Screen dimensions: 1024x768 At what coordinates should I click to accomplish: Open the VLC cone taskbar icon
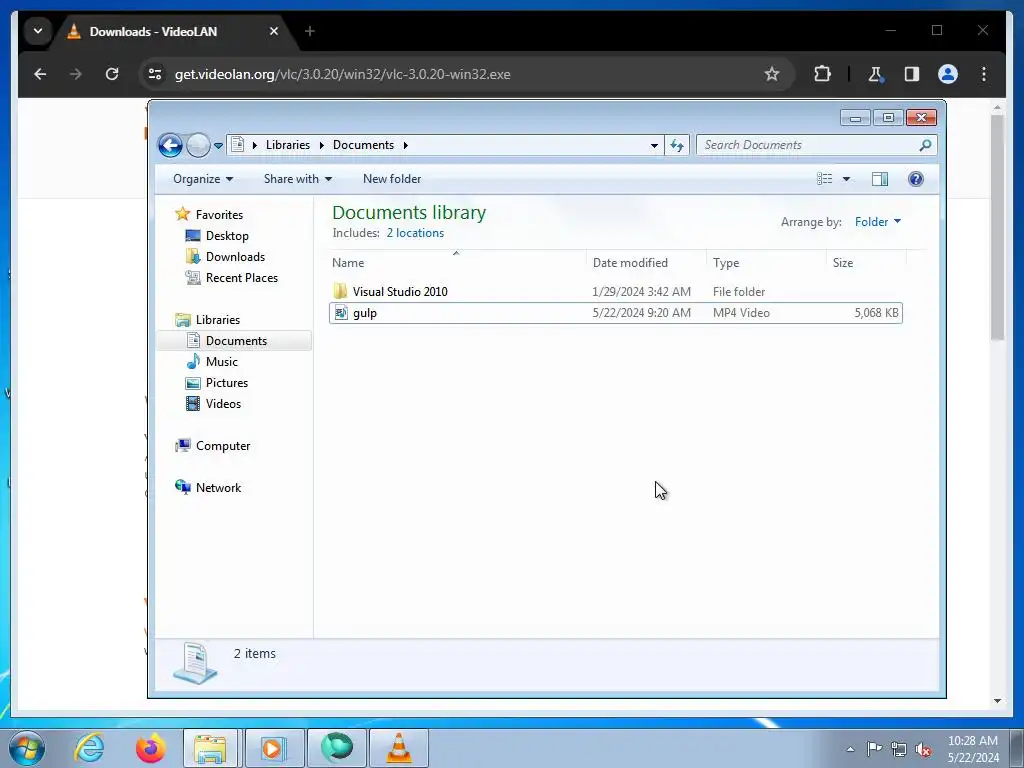tap(399, 748)
